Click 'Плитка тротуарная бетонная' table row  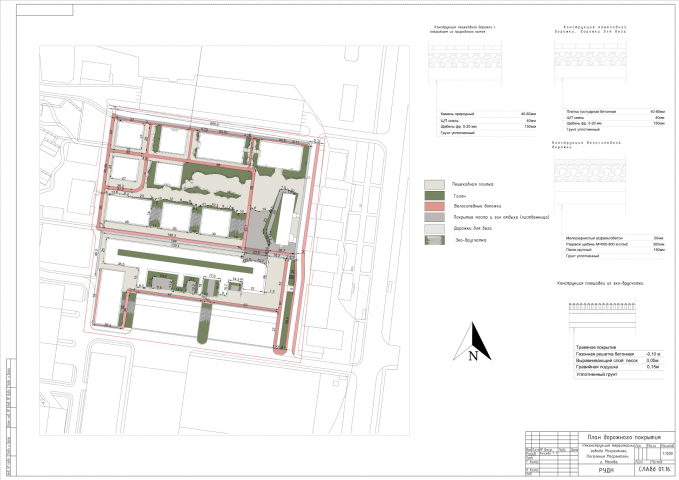[615, 112]
